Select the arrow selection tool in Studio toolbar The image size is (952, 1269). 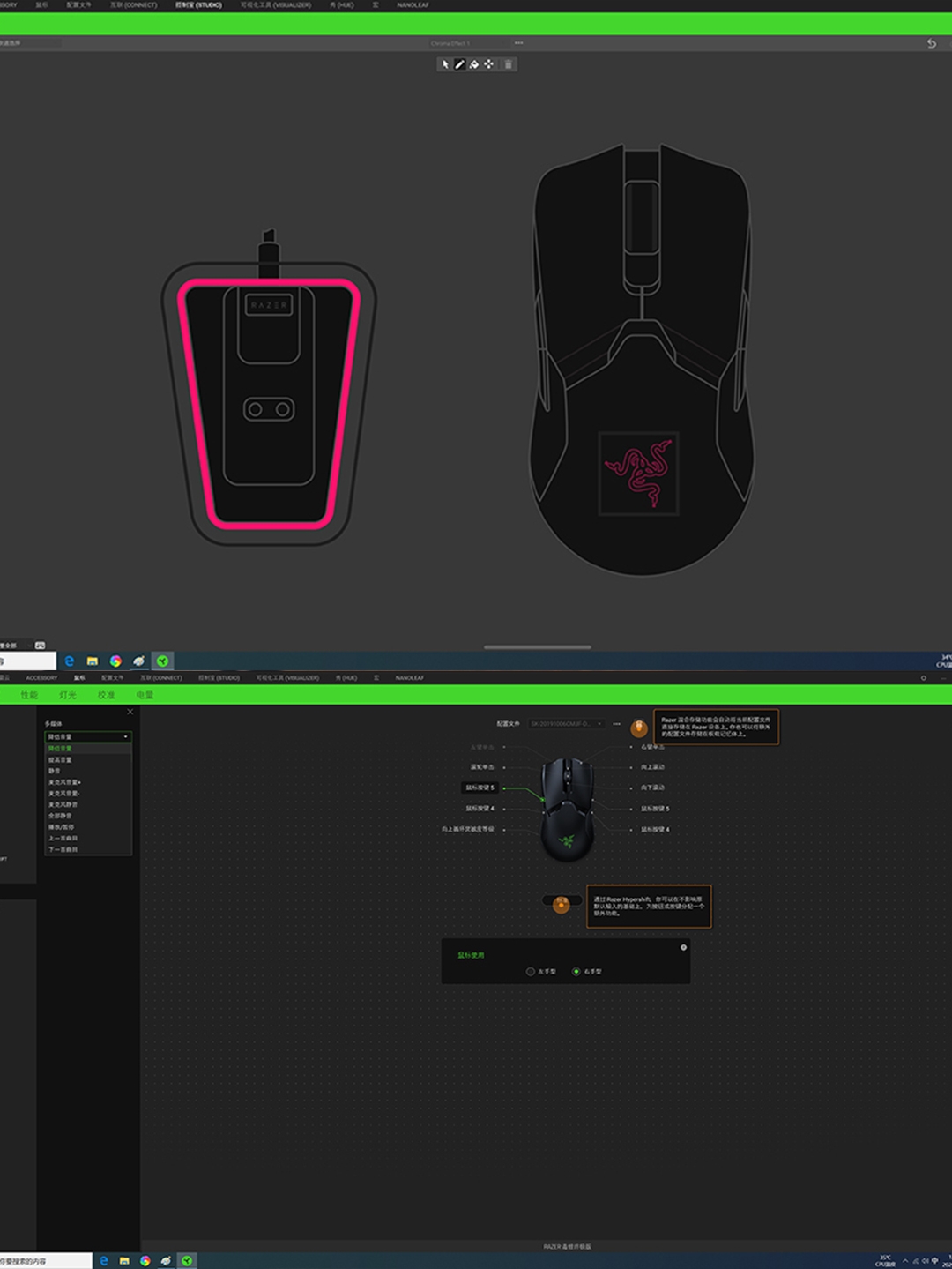pos(445,64)
